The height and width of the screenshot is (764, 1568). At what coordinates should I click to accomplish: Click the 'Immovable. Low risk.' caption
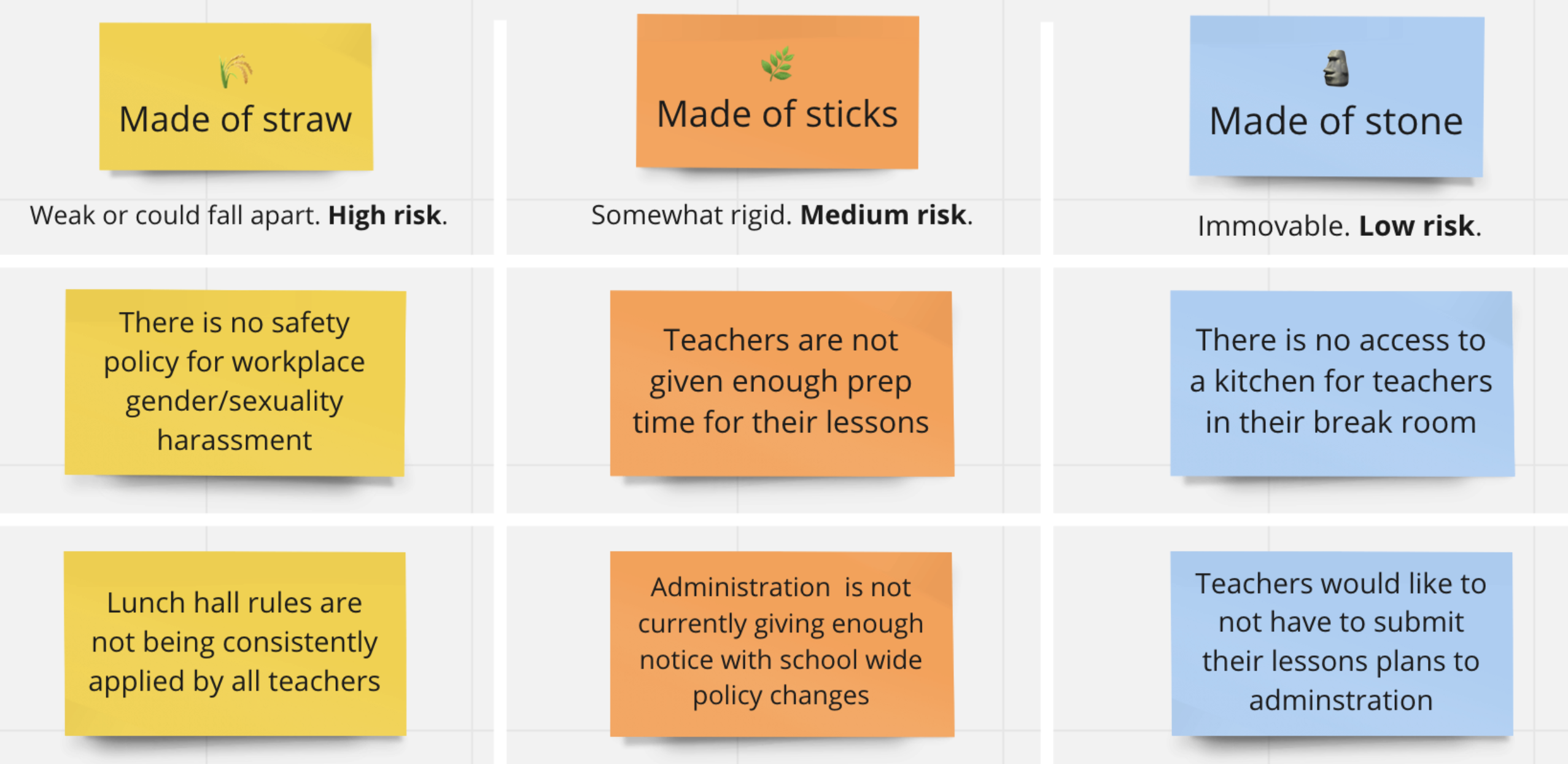click(1339, 226)
